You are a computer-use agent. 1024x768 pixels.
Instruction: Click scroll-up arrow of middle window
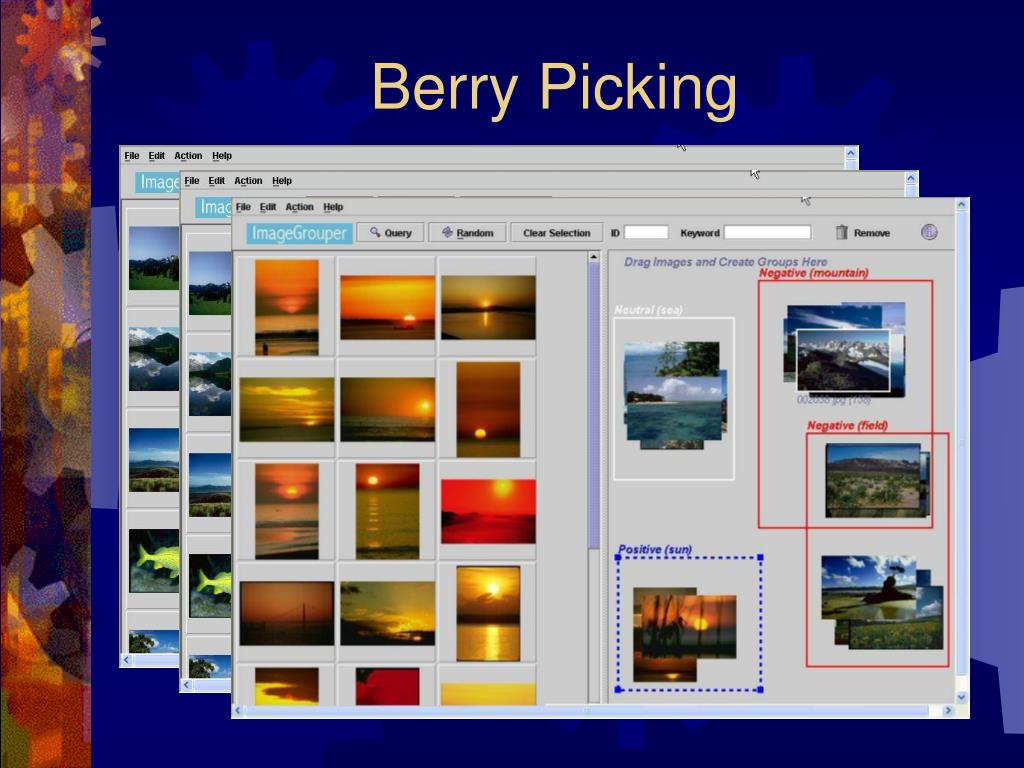pos(911,178)
